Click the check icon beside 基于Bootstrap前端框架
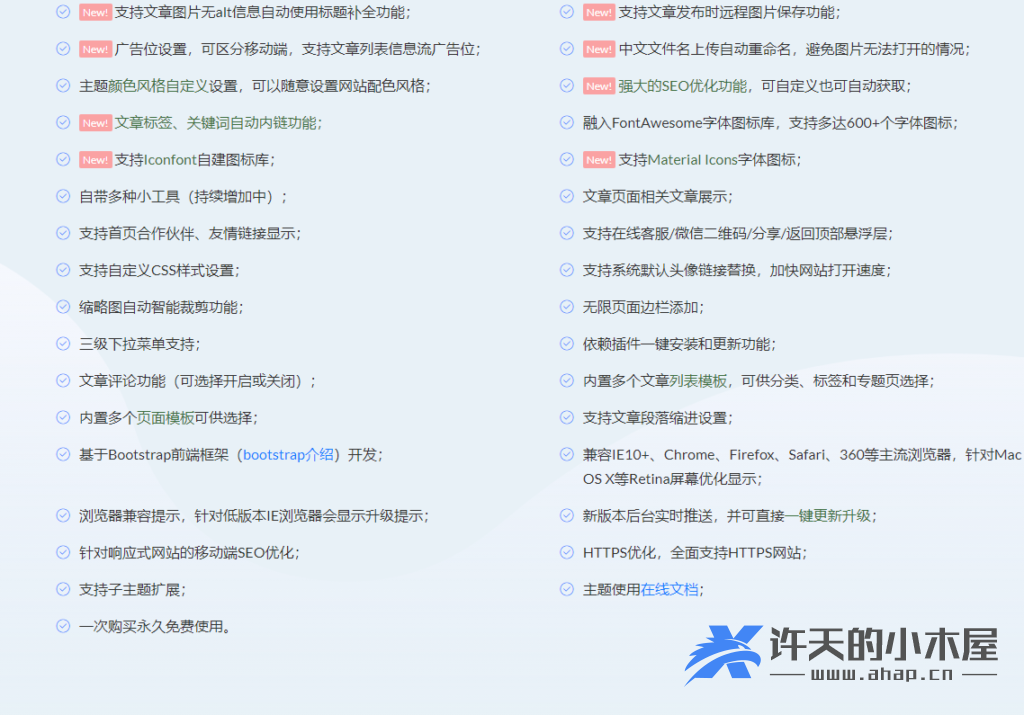1024x715 pixels. tap(63, 454)
